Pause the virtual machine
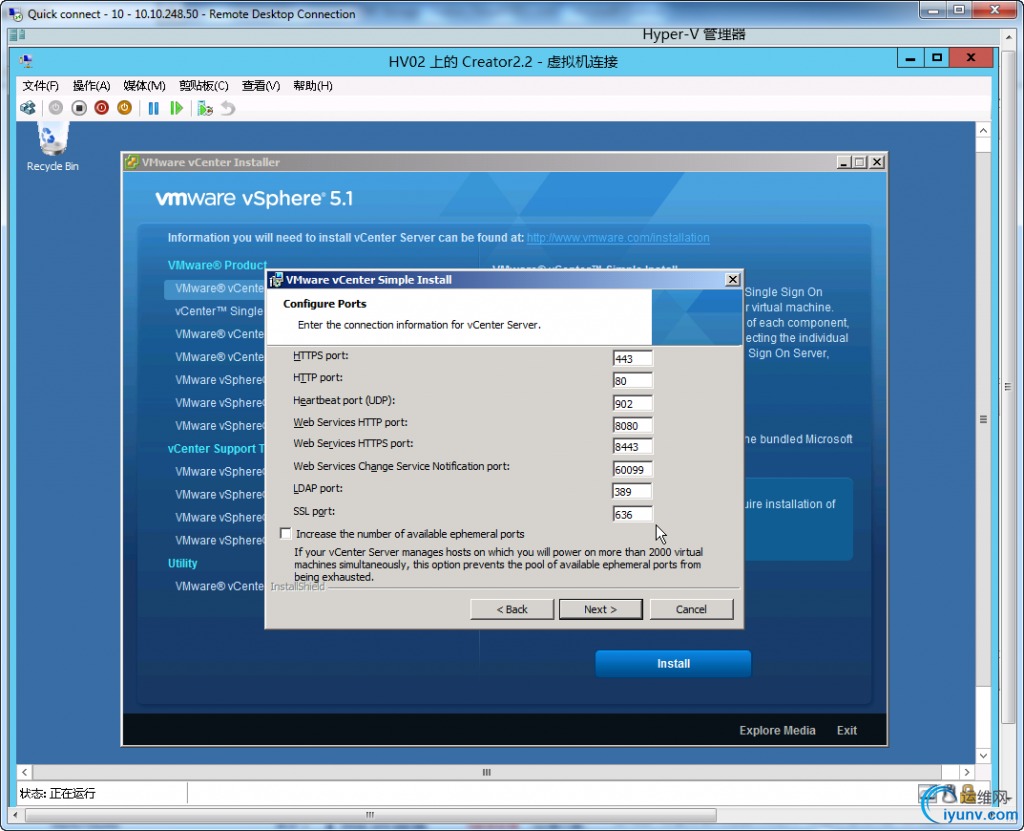The width and height of the screenshot is (1024, 831). (x=153, y=108)
